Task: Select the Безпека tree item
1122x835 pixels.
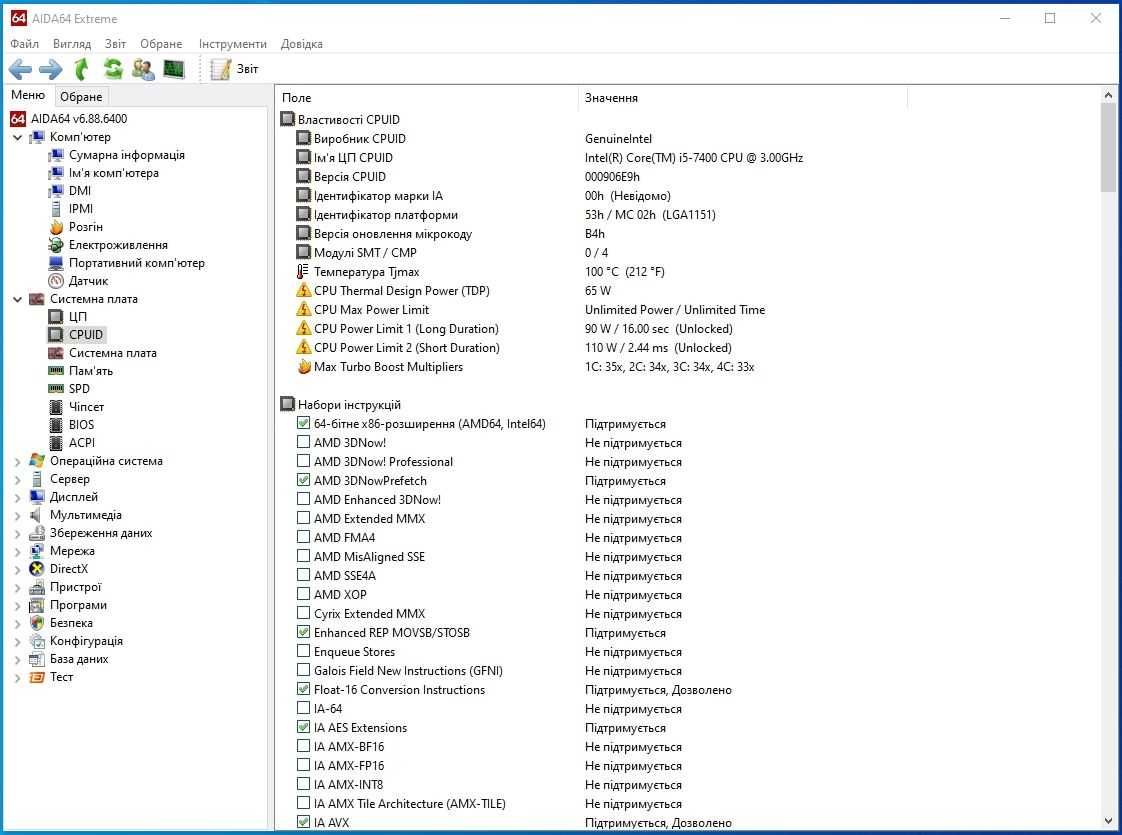Action: click(x=71, y=622)
